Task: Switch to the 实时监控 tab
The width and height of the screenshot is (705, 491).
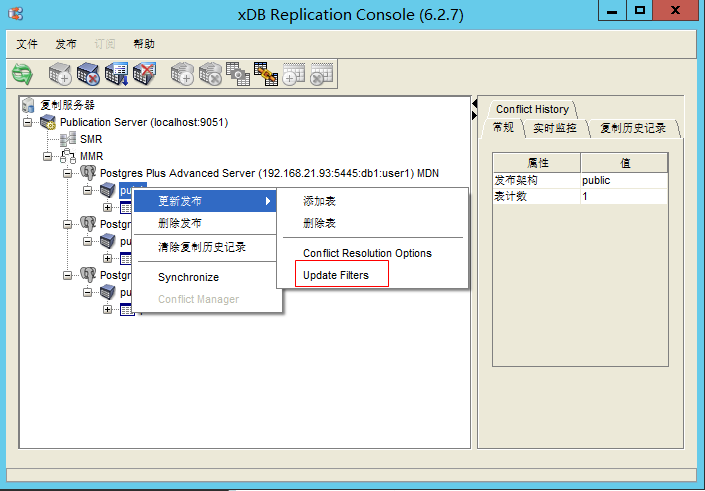Action: 555,128
